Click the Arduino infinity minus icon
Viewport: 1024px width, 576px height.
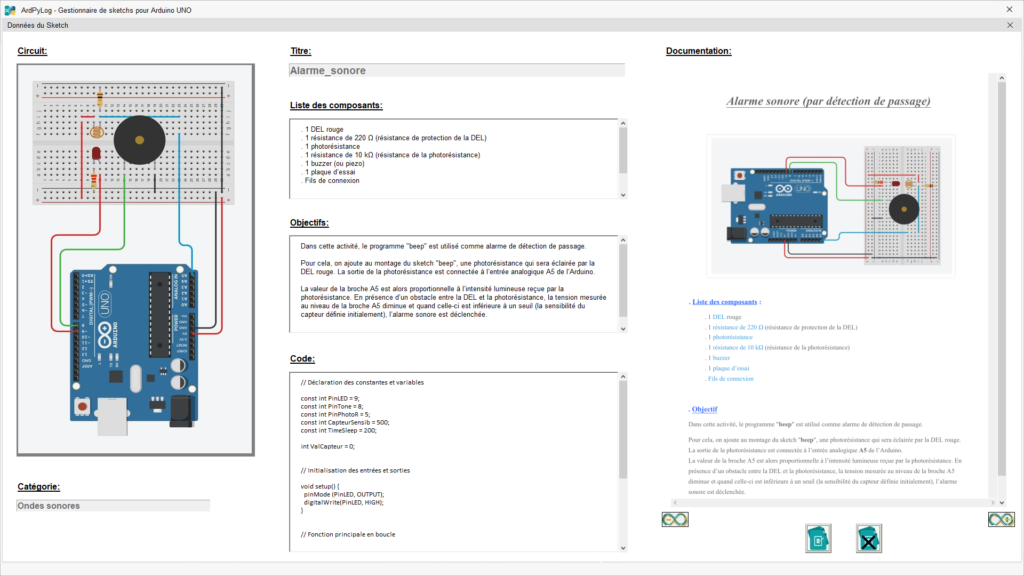(x=674, y=519)
